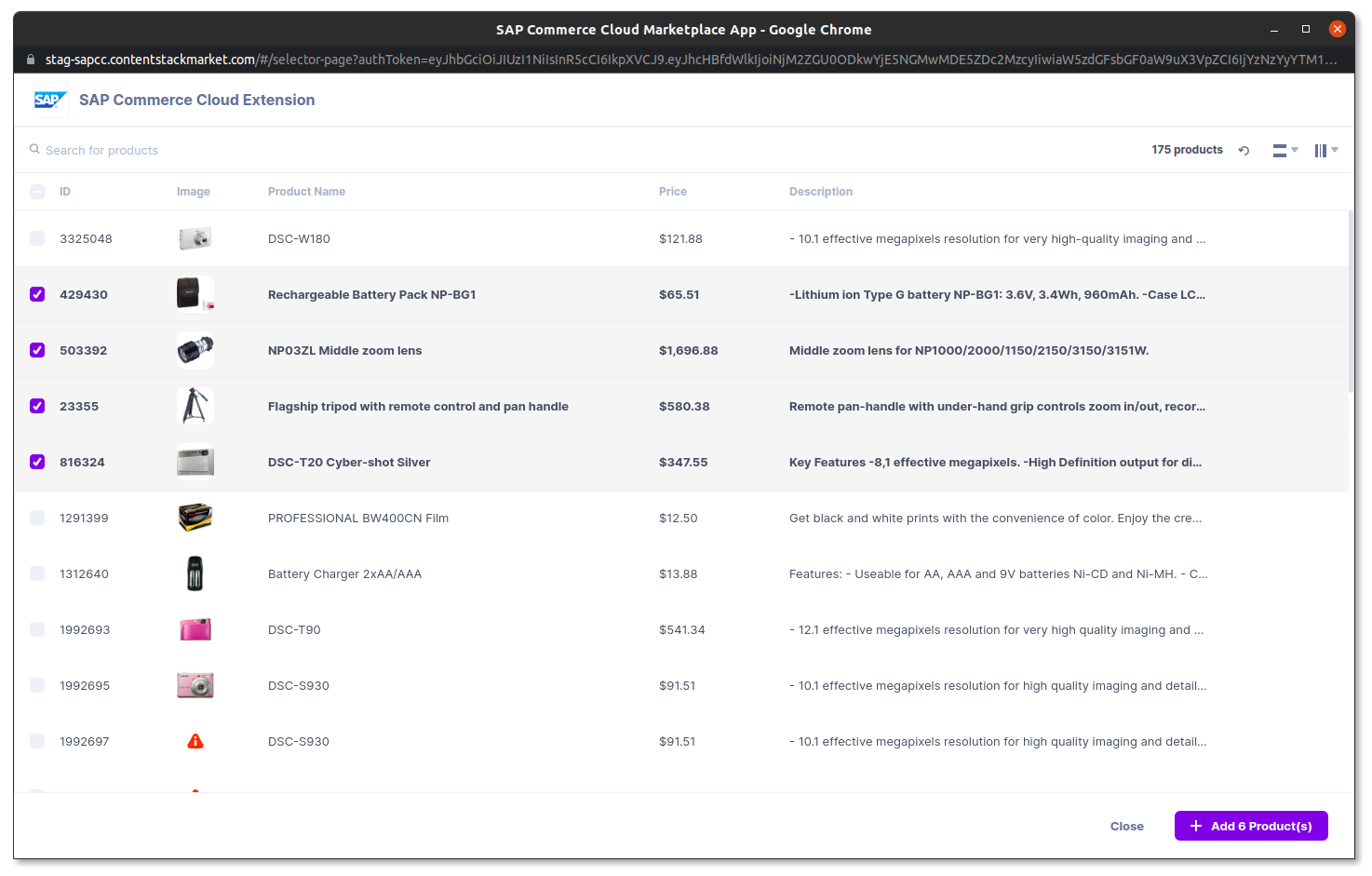Click Battery Charger thumbnail

(195, 573)
